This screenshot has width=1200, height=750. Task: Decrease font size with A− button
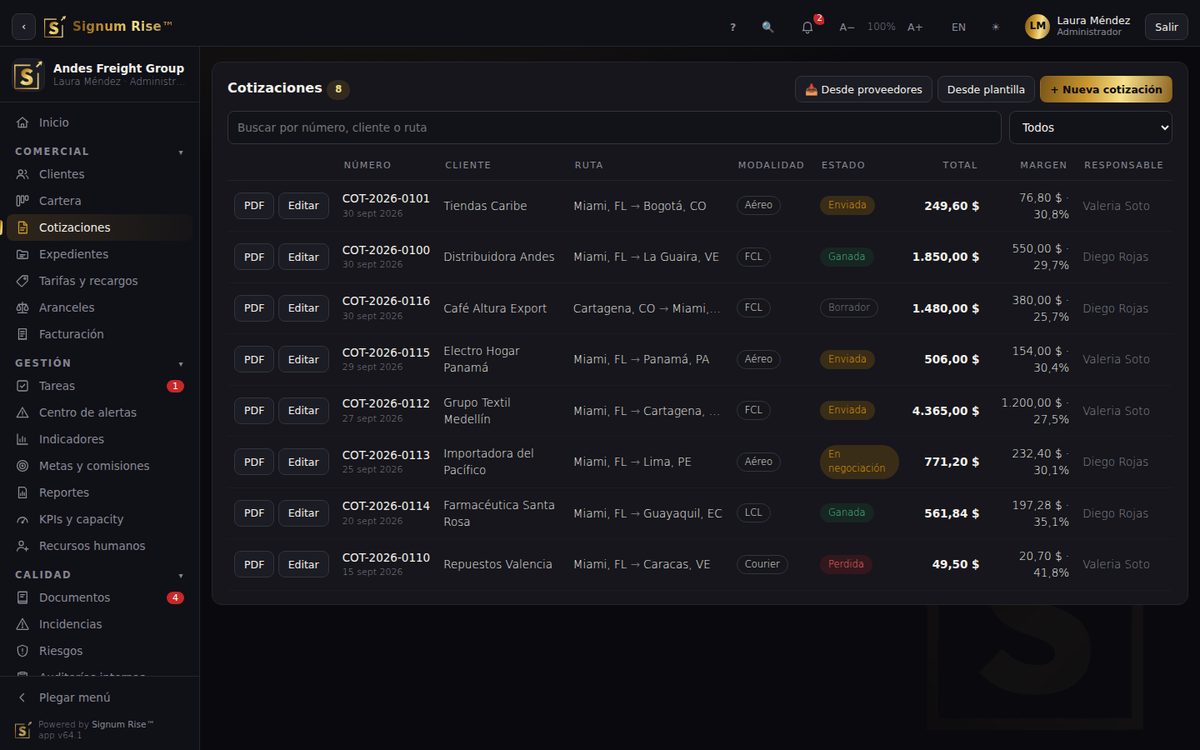tap(847, 27)
